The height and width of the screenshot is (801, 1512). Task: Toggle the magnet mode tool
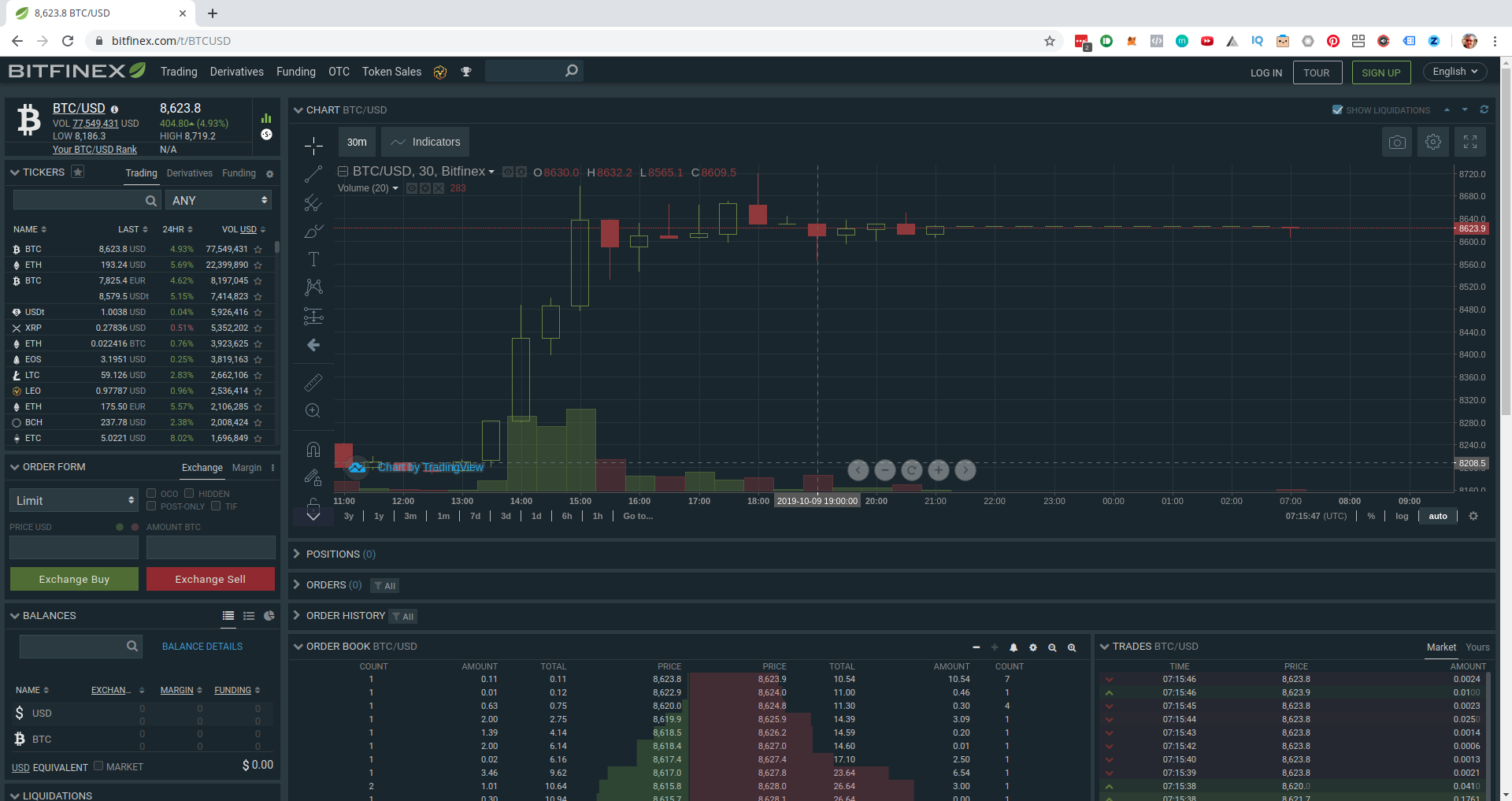pyautogui.click(x=313, y=449)
